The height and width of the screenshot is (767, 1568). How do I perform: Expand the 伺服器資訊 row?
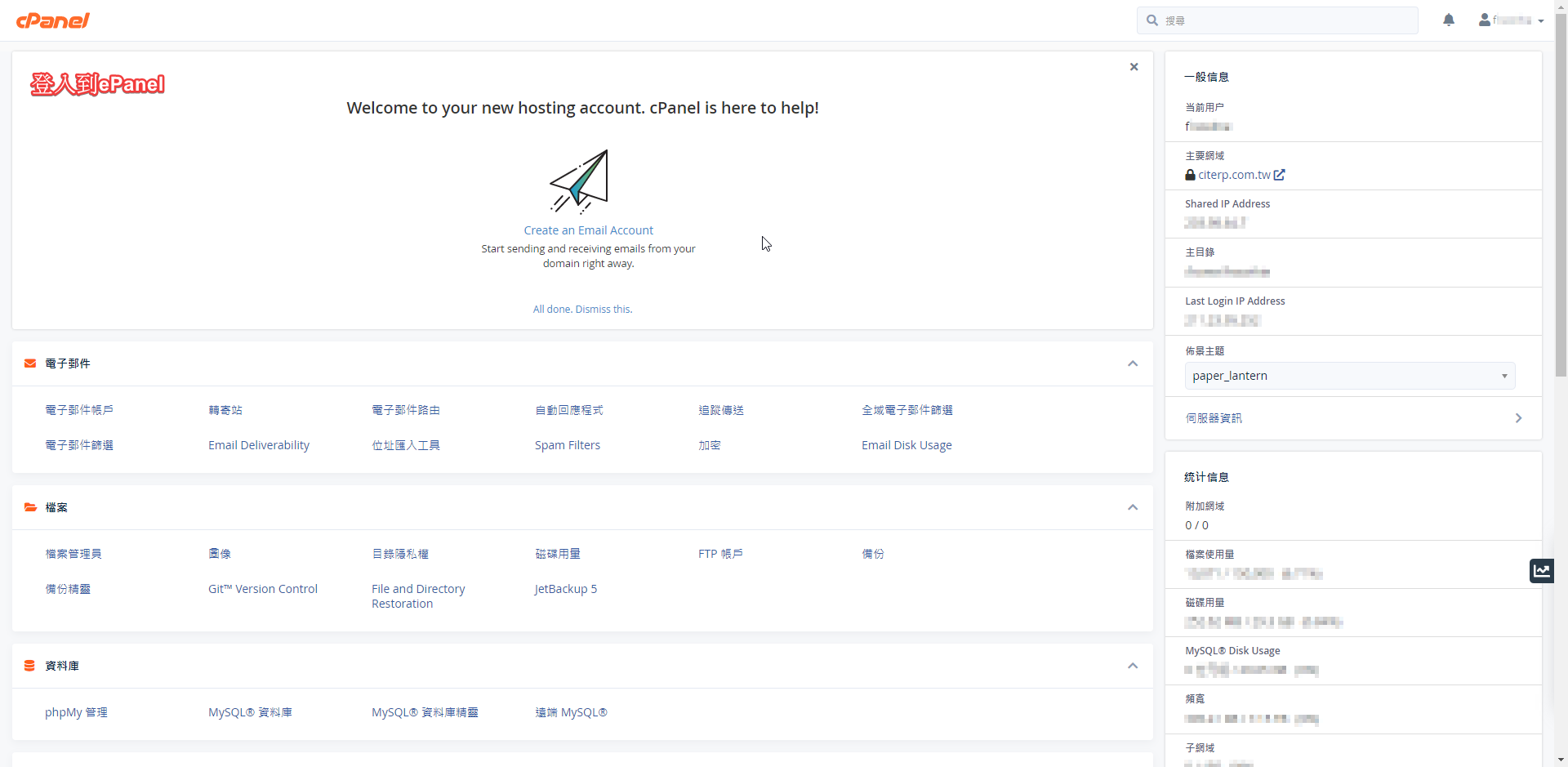pos(1352,418)
